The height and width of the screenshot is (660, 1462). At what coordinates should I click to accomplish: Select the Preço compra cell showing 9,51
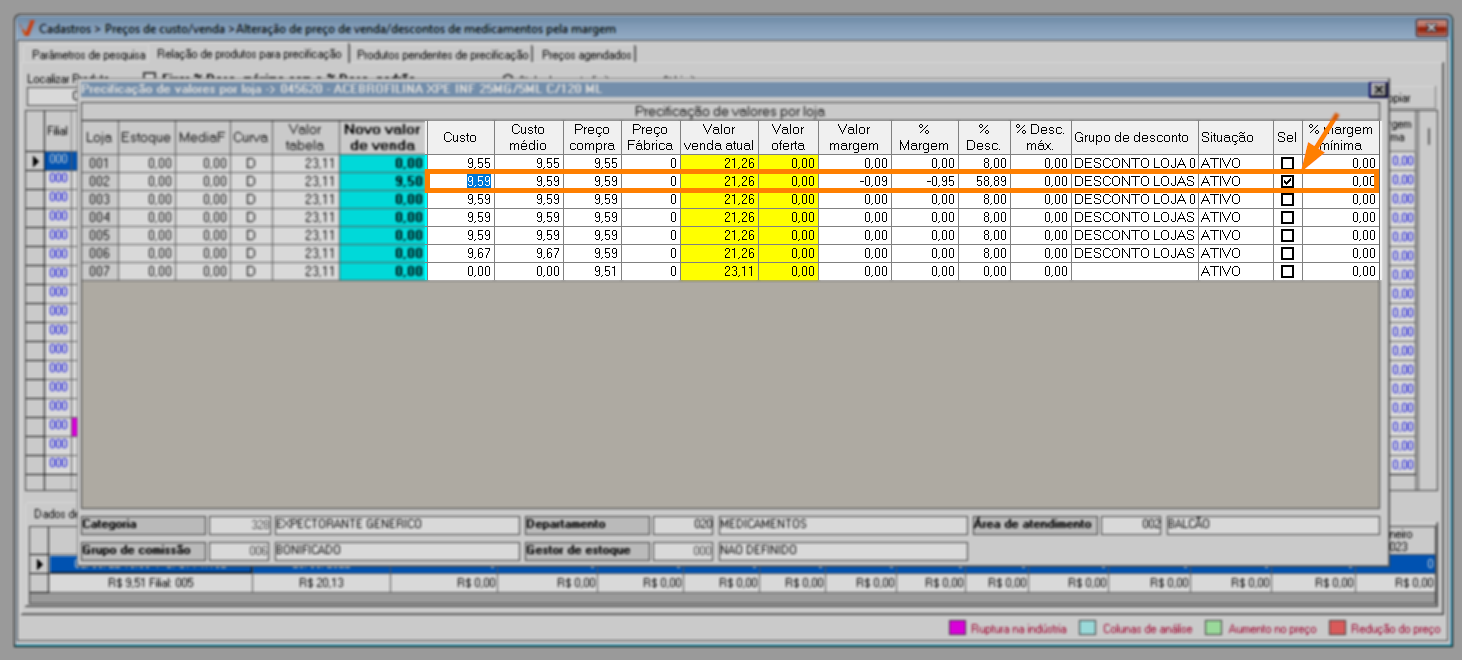tap(592, 271)
